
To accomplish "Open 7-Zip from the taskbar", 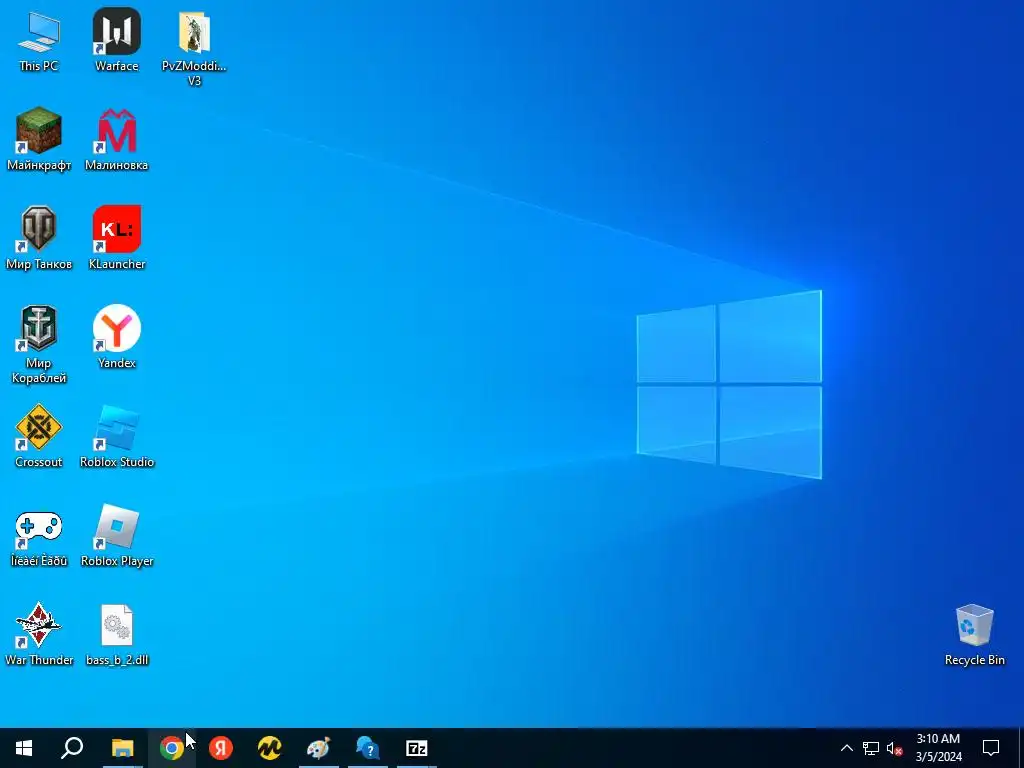I will [x=417, y=748].
